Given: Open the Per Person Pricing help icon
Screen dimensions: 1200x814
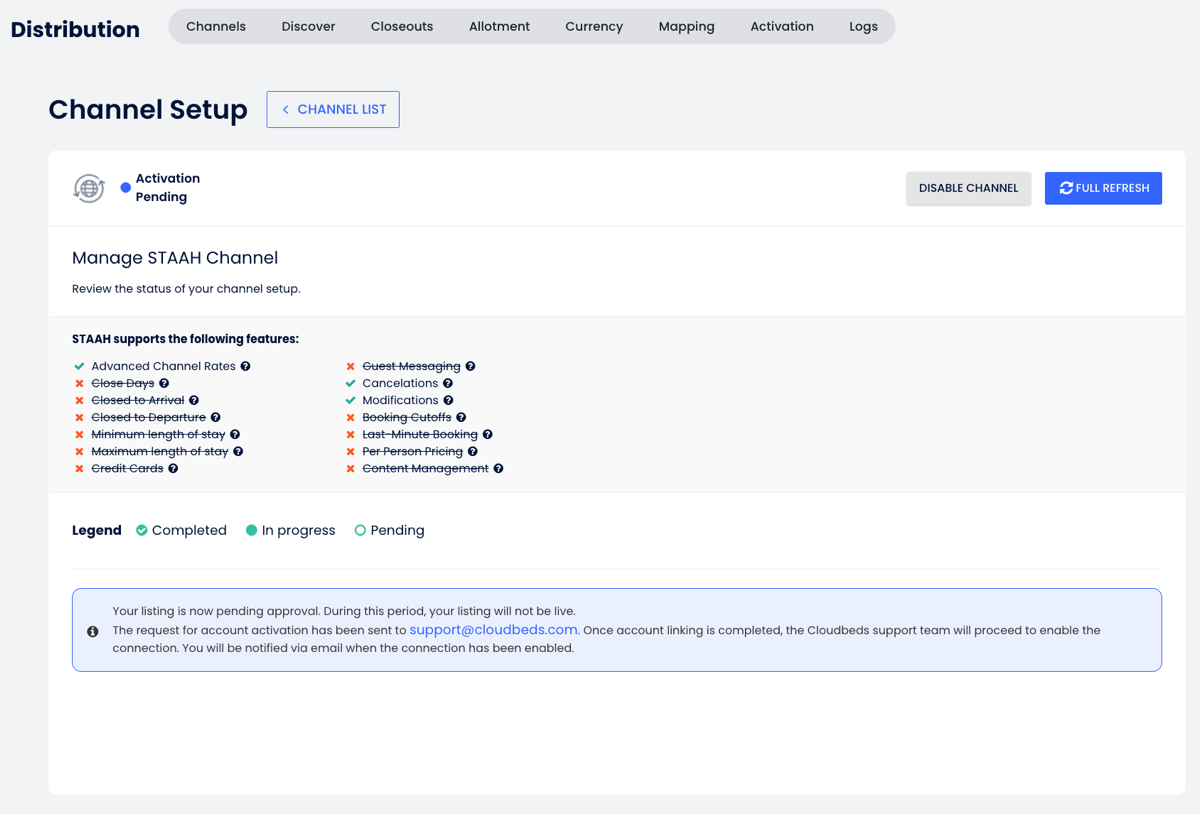Looking at the screenshot, I should pyautogui.click(x=473, y=452).
